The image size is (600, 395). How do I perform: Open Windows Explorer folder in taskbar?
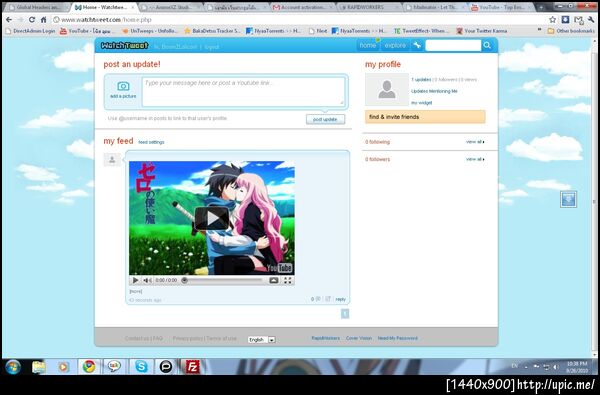pos(39,367)
